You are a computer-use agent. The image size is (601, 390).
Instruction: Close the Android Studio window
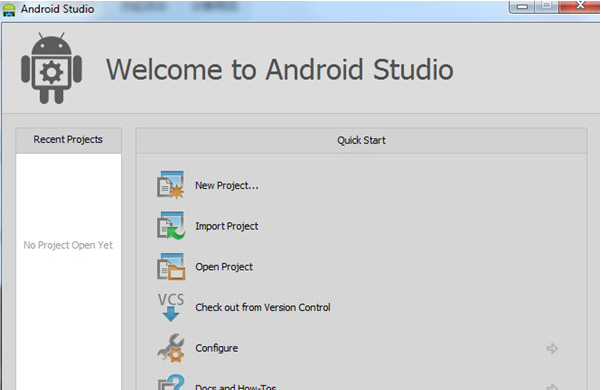coord(580,6)
